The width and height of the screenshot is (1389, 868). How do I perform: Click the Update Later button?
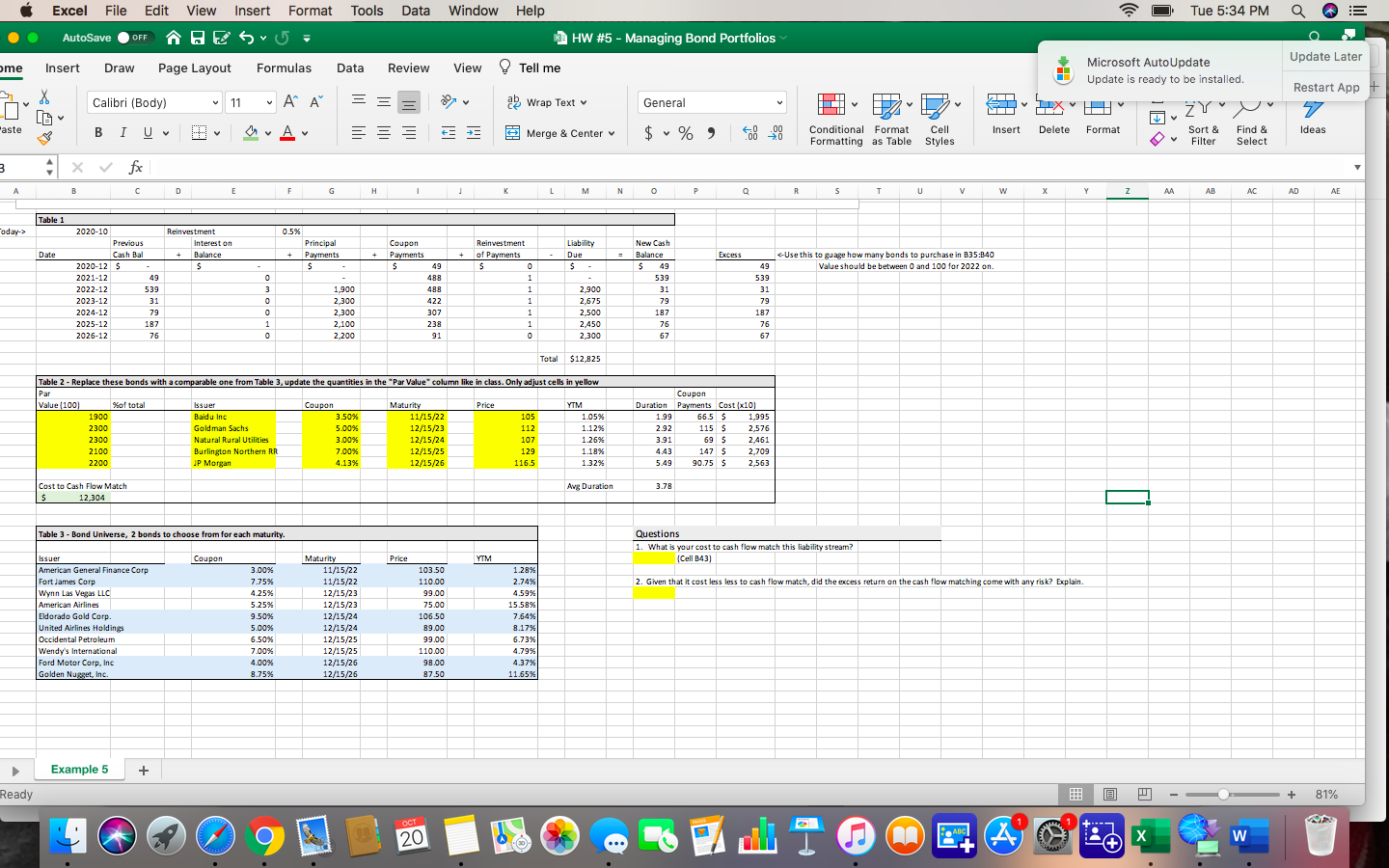coord(1325,56)
